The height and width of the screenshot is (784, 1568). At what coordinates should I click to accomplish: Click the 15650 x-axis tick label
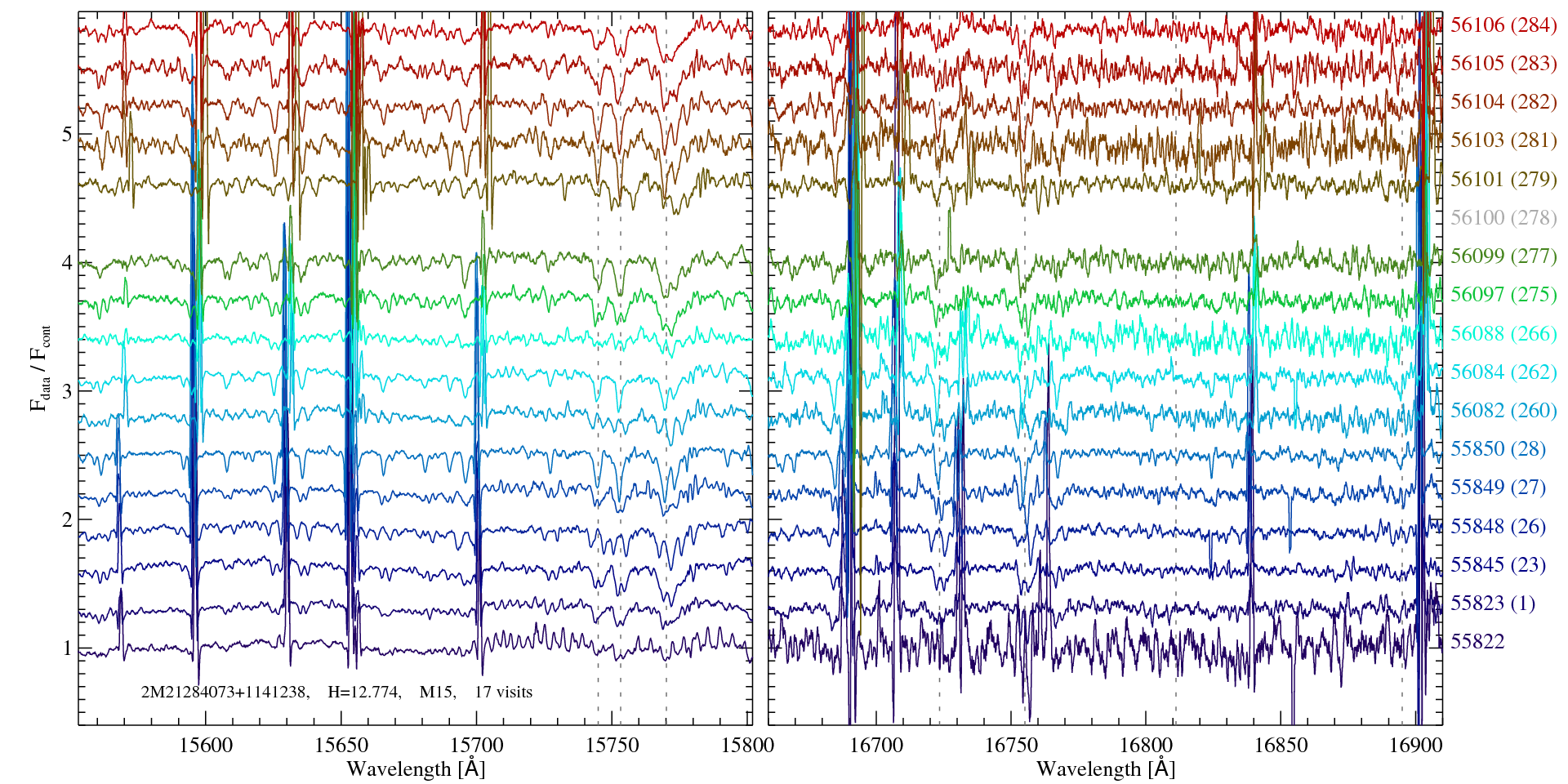(x=341, y=746)
